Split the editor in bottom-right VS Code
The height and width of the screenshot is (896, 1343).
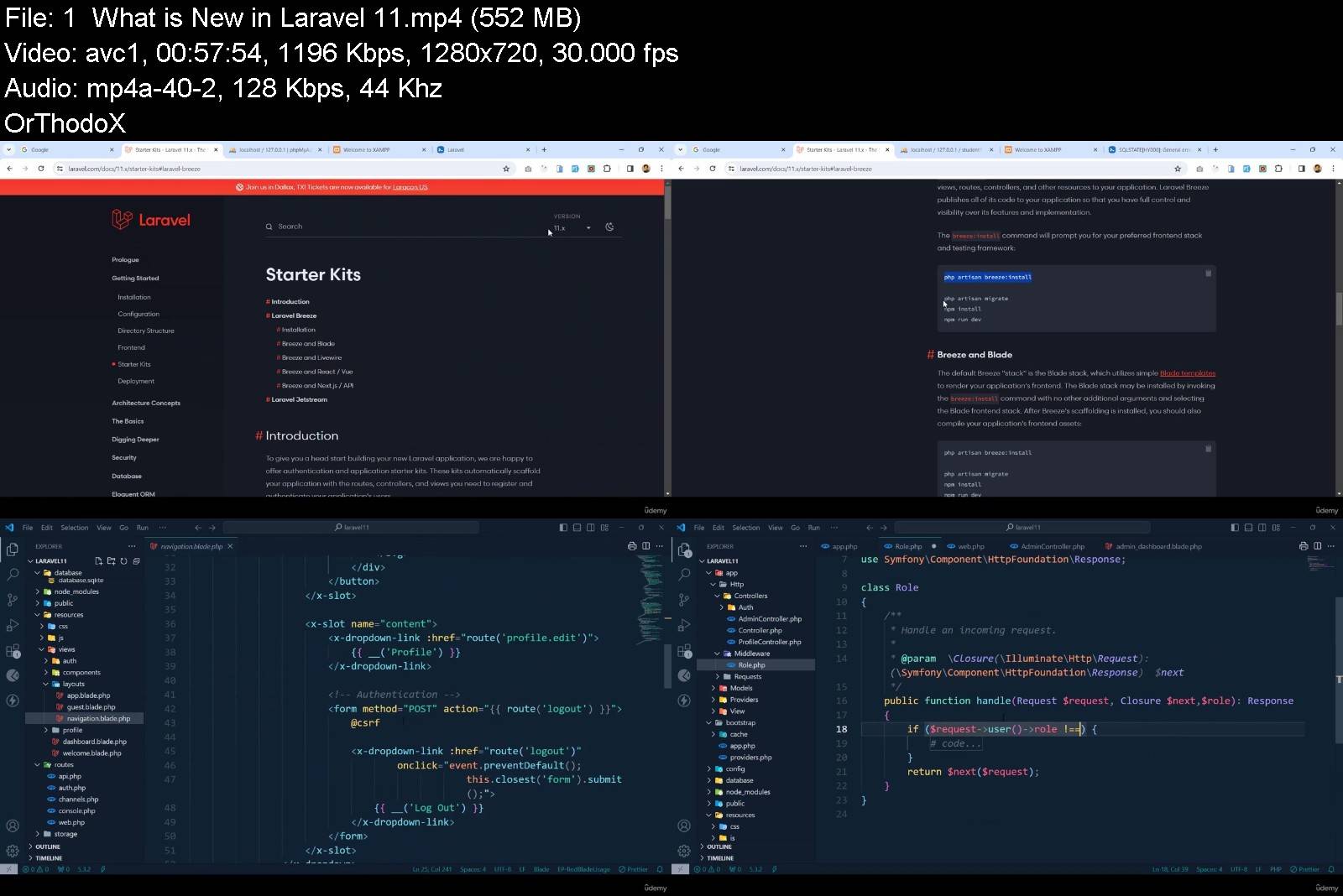coord(1317,546)
